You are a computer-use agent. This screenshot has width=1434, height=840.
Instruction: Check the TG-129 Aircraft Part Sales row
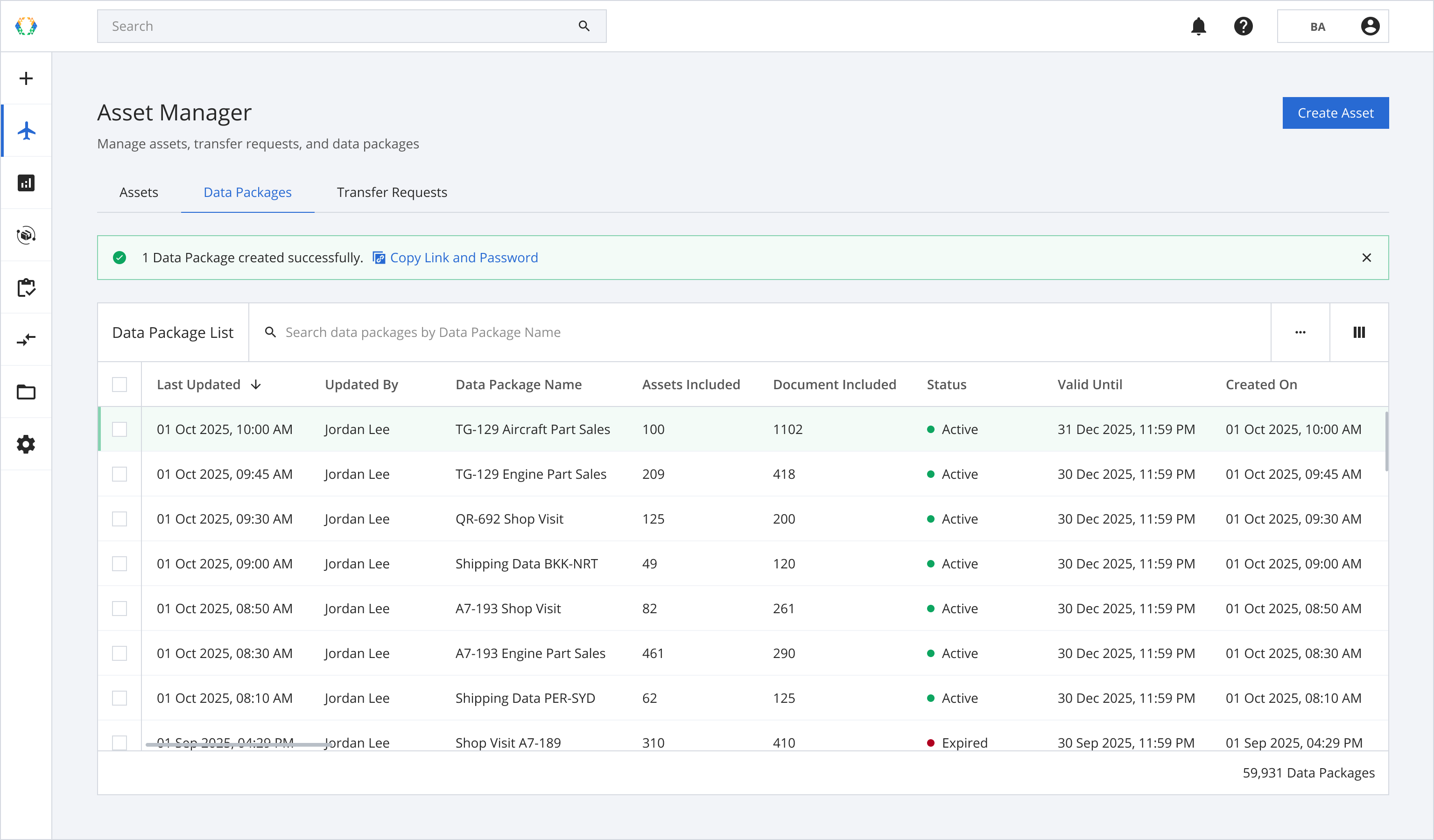pos(119,429)
